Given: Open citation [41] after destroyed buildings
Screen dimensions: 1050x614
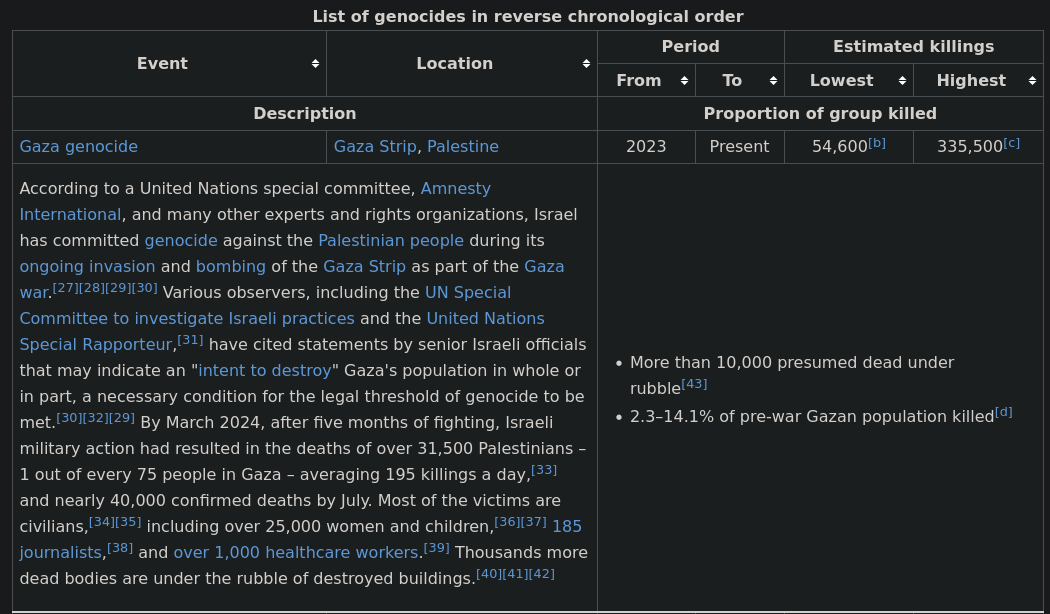Looking at the screenshot, I should click(516, 574).
